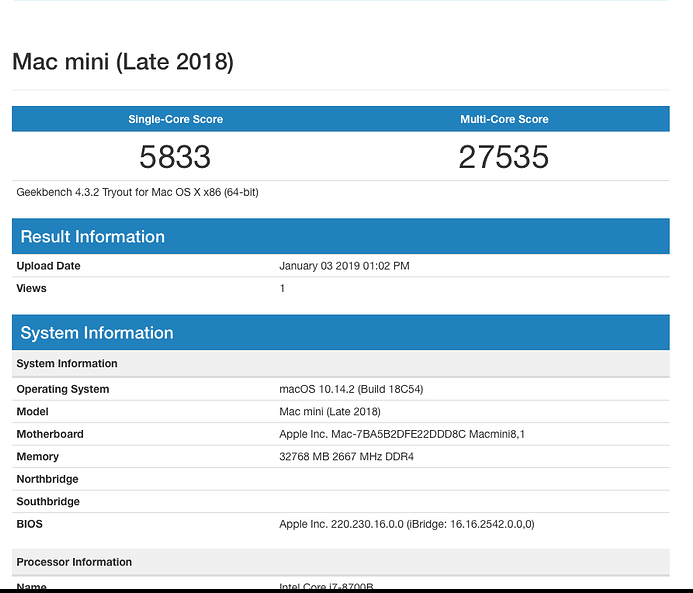Click the Result Information section header

click(341, 236)
